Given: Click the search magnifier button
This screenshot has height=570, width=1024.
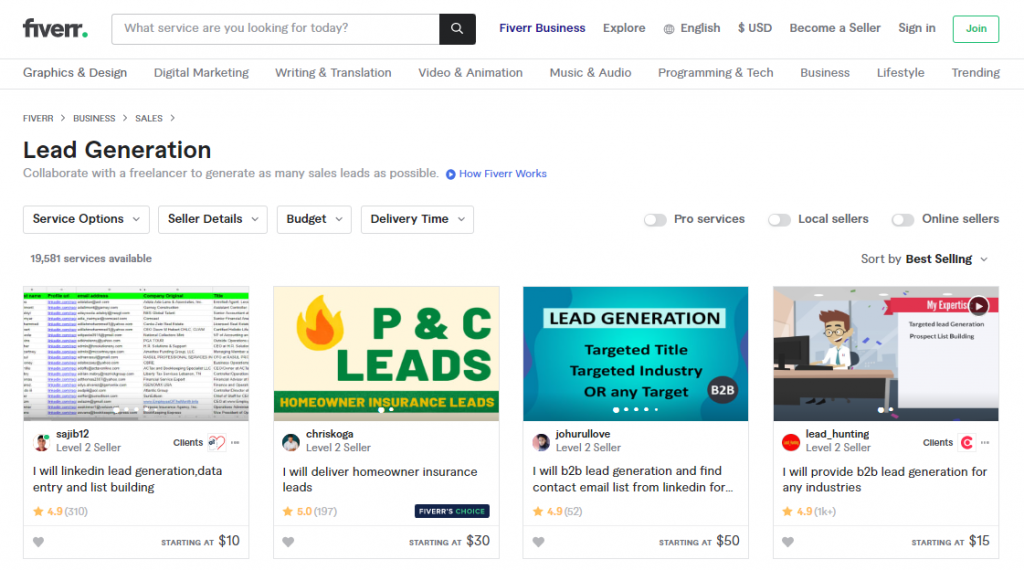Looking at the screenshot, I should pos(457,29).
